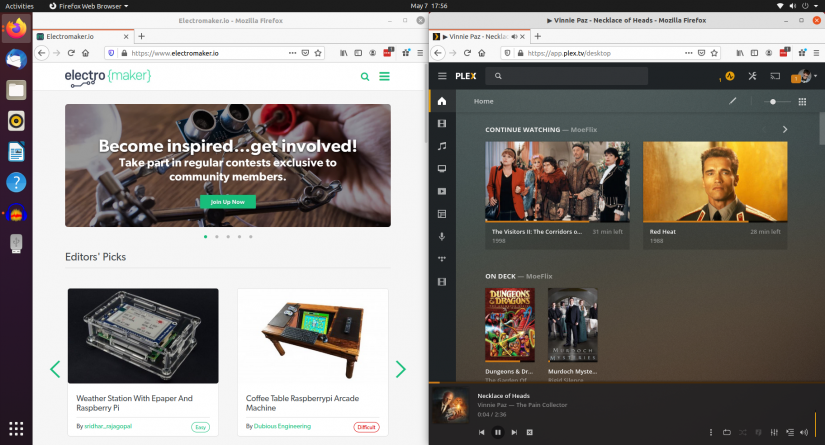Click the Plex cast to device icon
Viewport: 825px width, 445px height.
click(775, 76)
